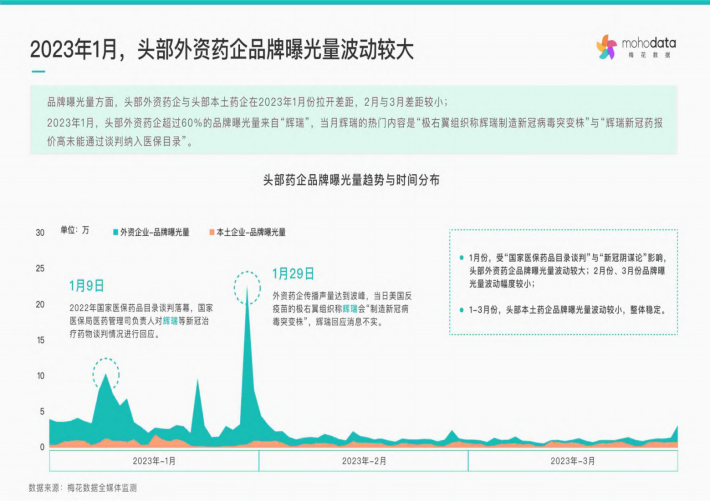Click the bullet starting 1月份，受“国家医保药品目录谈判”
Screen dimensions: 710x501
(x=567, y=270)
